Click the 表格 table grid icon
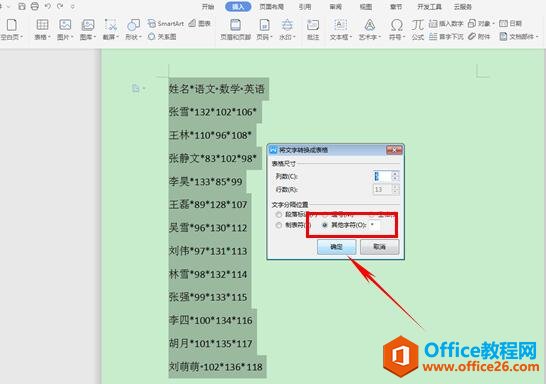The height and width of the screenshot is (384, 546). coord(42,25)
